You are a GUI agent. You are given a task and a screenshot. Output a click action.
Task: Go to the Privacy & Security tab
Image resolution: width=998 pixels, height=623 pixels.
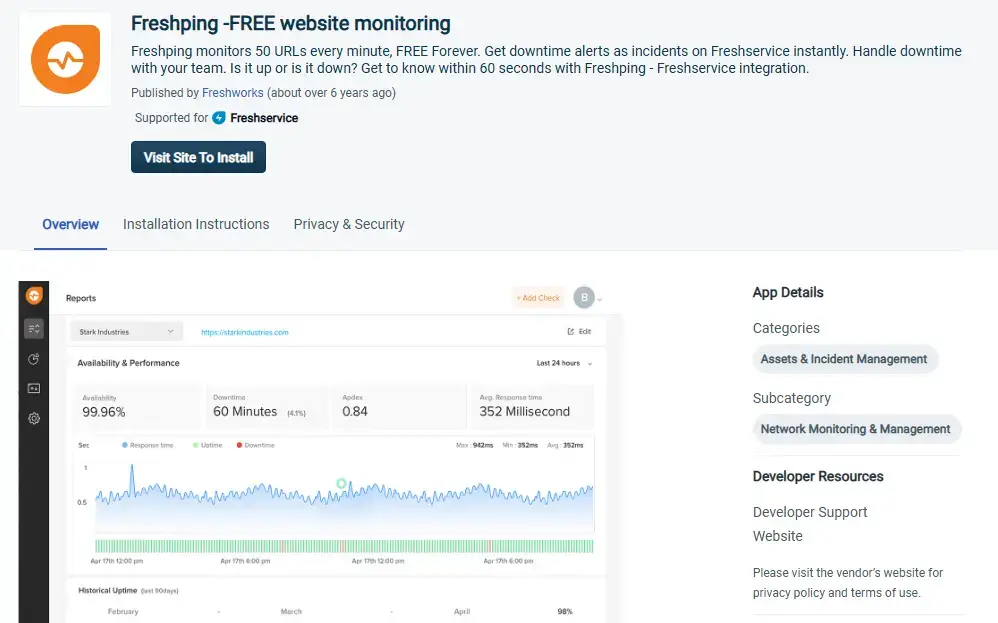pos(349,224)
